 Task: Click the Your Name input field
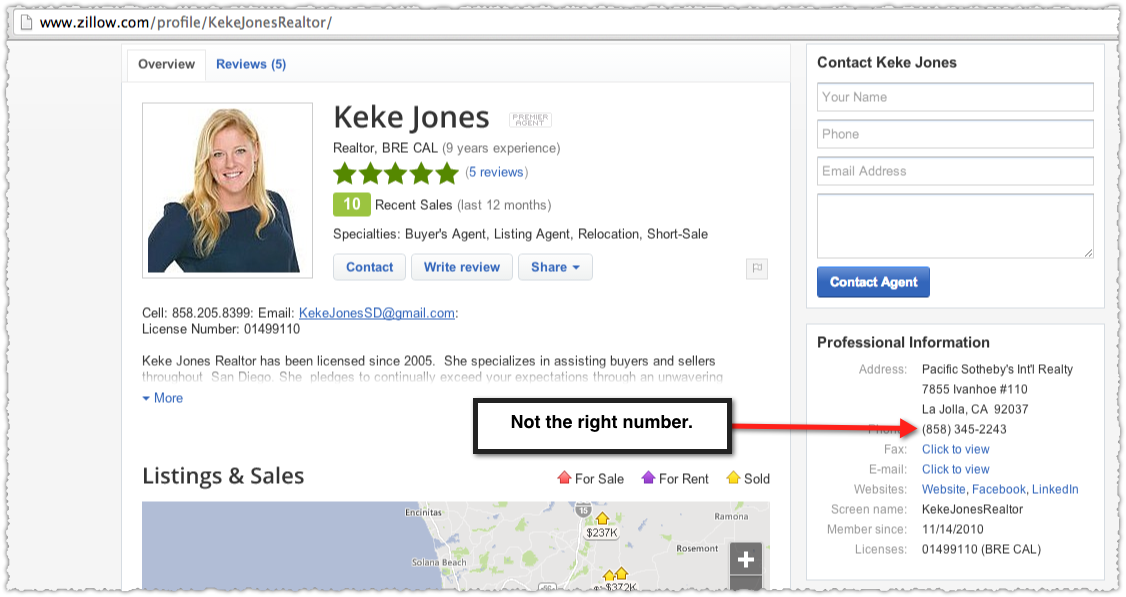coord(955,97)
